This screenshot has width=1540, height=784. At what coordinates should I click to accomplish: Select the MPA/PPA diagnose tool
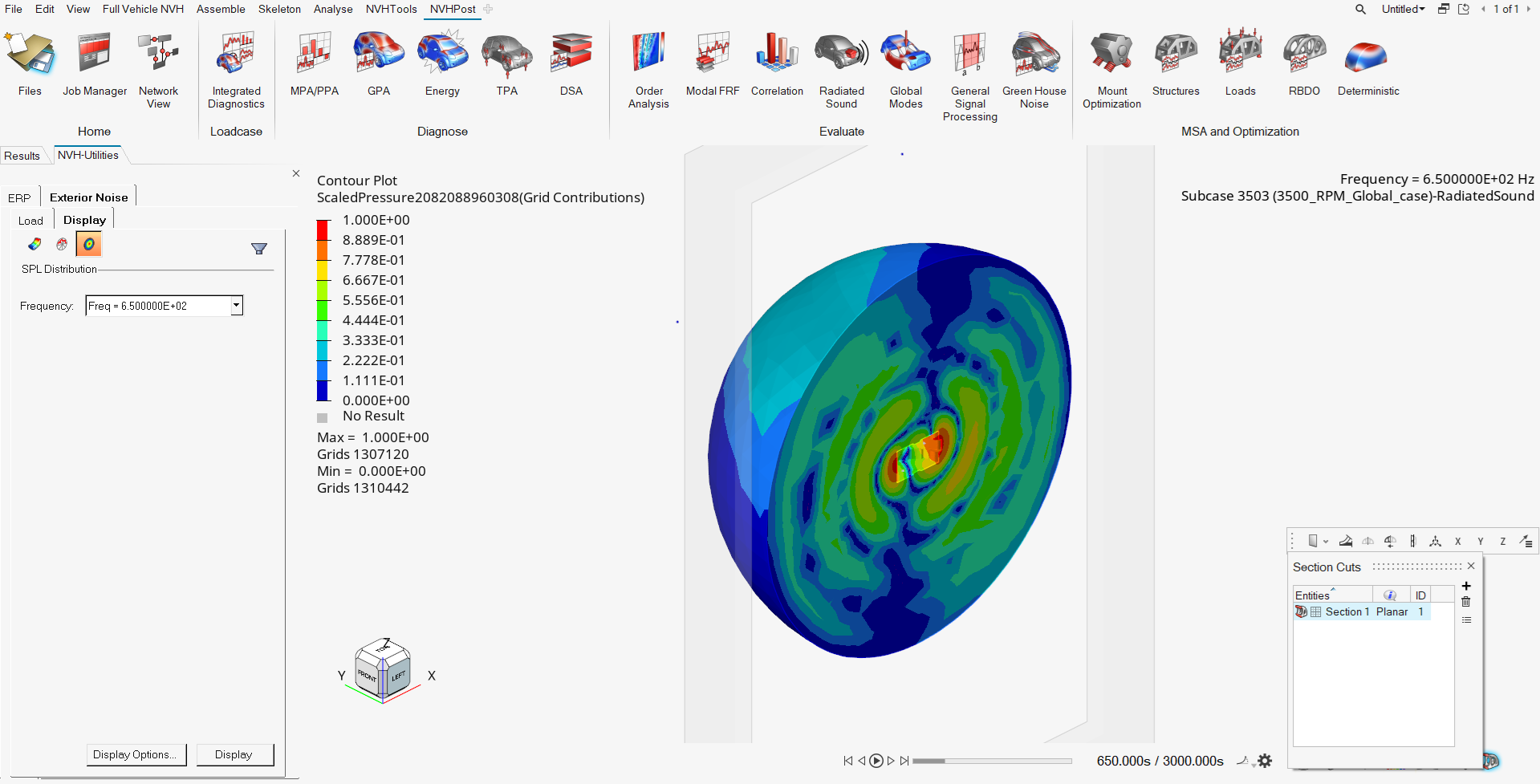tap(314, 64)
